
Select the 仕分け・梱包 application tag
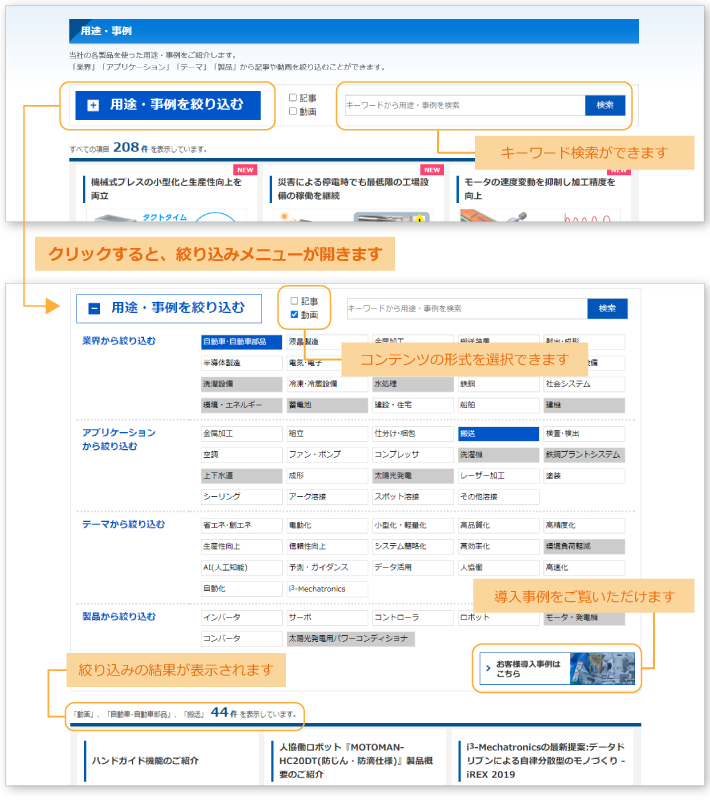tap(413, 434)
